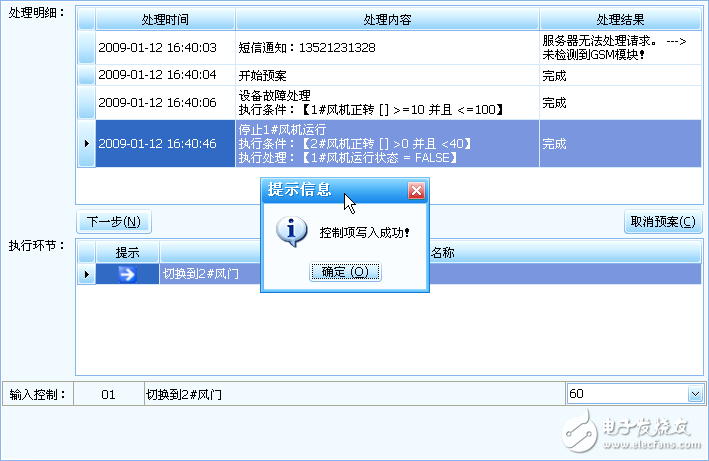Click the 开始预案 cell
Viewport: 709px width, 461px height.
point(387,75)
